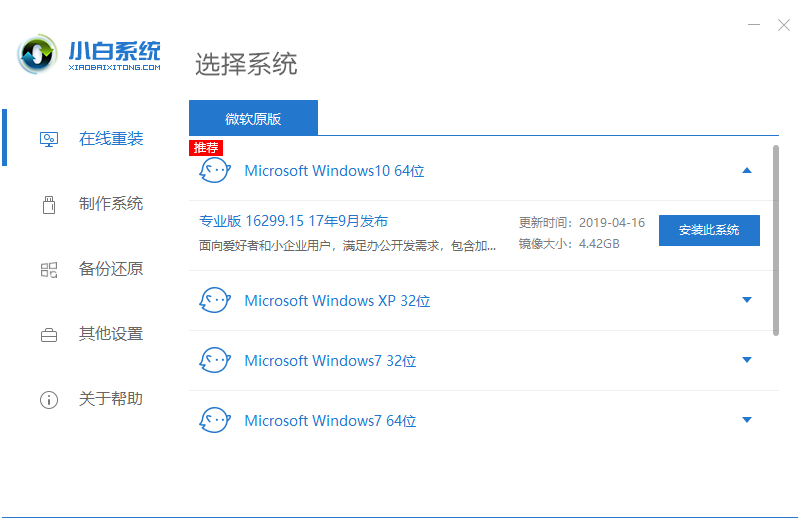Click the system list vertical scrollbar

coord(776,240)
